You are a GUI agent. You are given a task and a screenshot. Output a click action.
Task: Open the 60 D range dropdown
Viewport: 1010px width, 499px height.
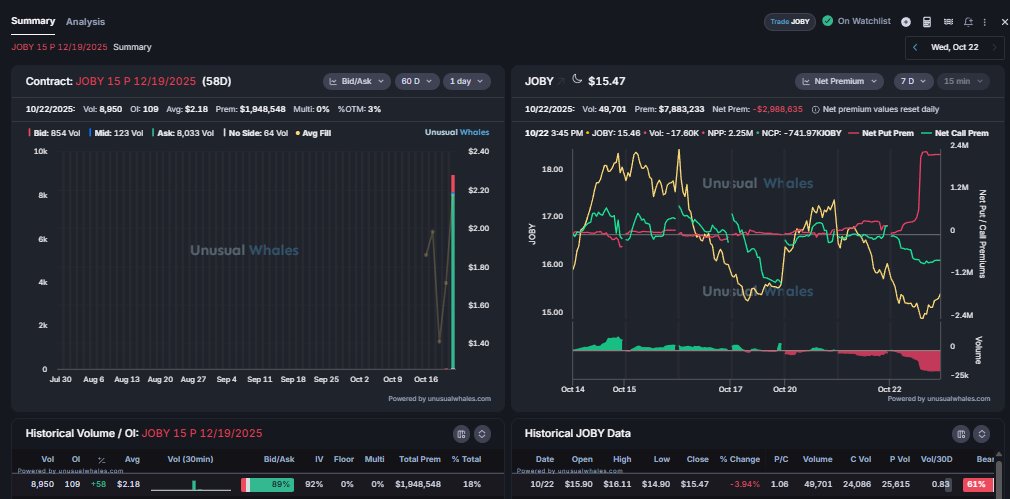click(417, 81)
